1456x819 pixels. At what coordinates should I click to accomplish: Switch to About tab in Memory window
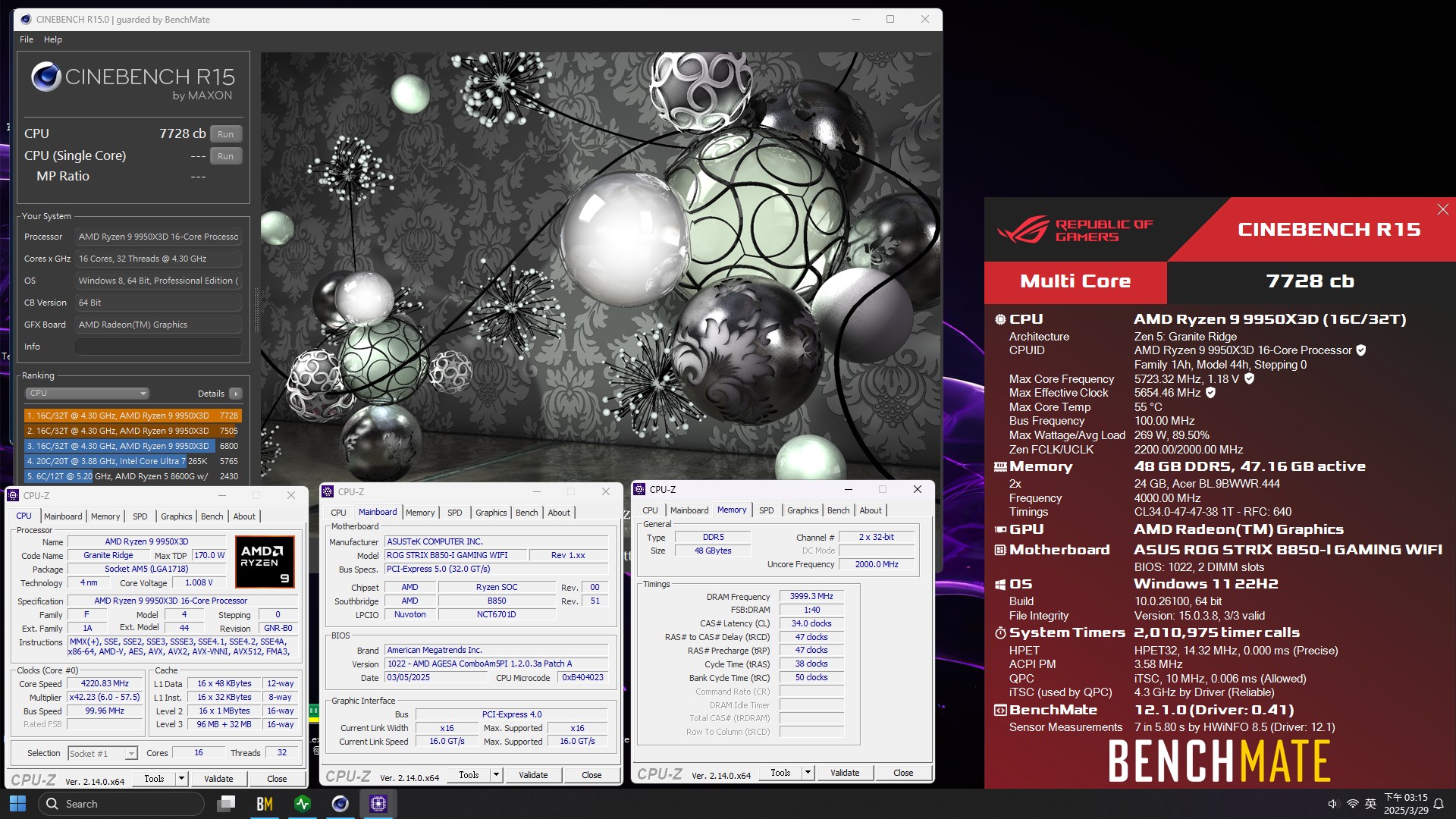click(871, 510)
